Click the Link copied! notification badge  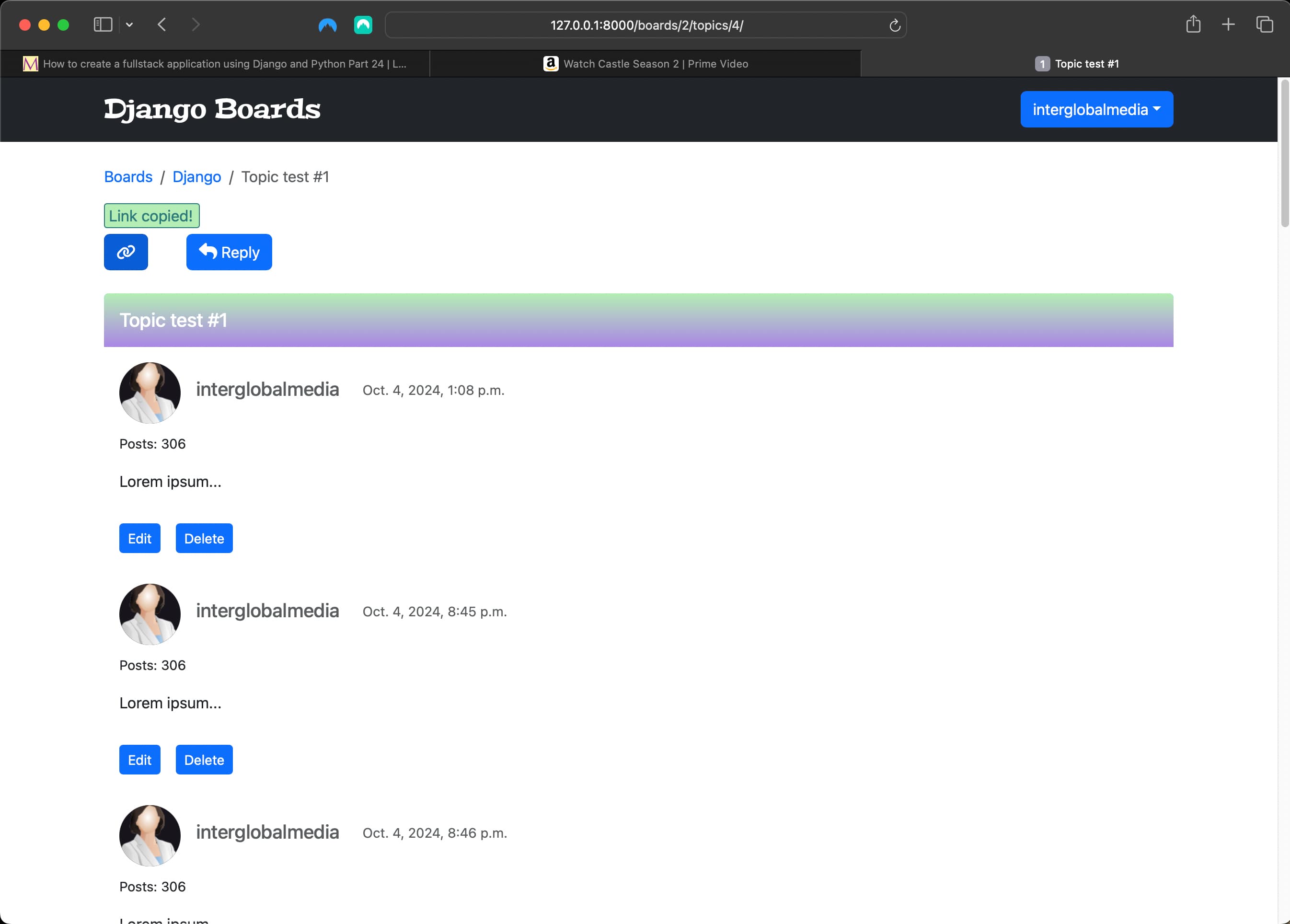click(x=151, y=216)
